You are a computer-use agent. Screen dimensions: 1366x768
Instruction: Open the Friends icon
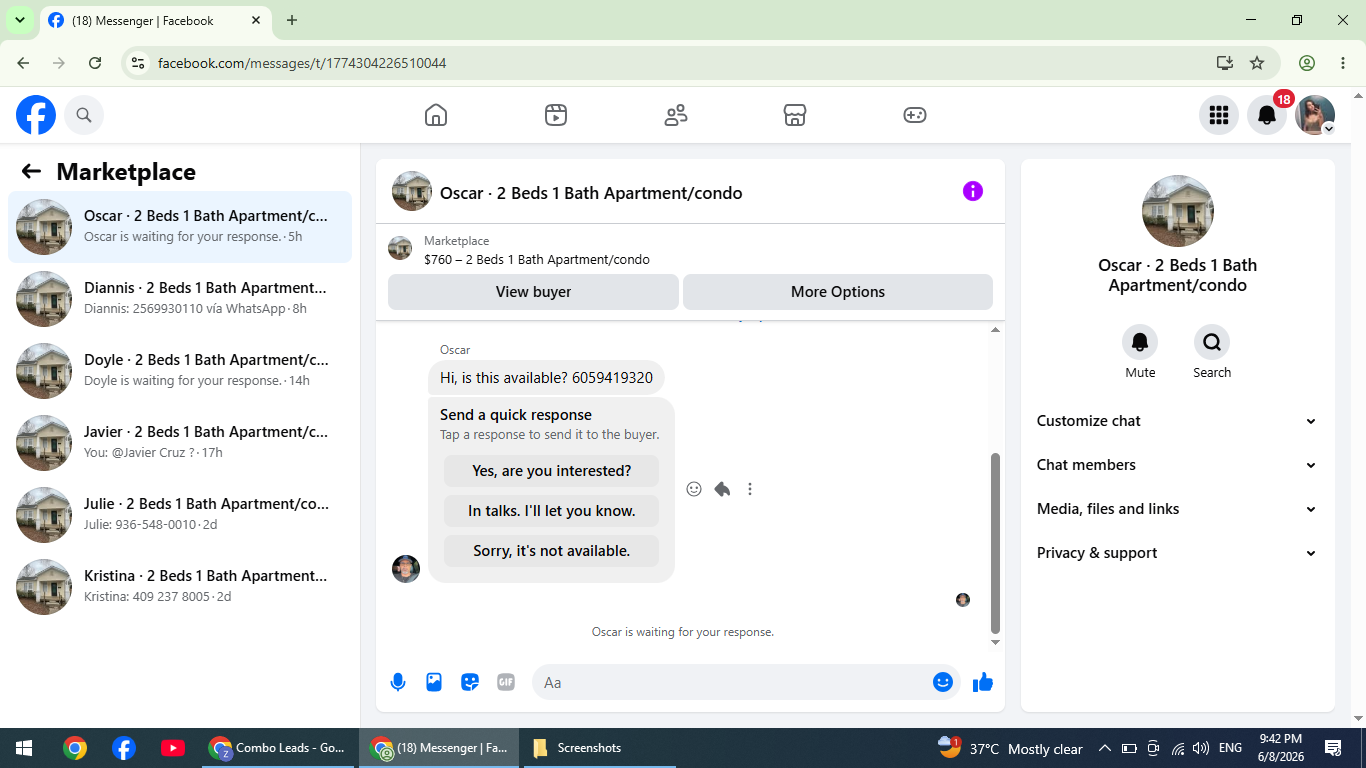(676, 115)
